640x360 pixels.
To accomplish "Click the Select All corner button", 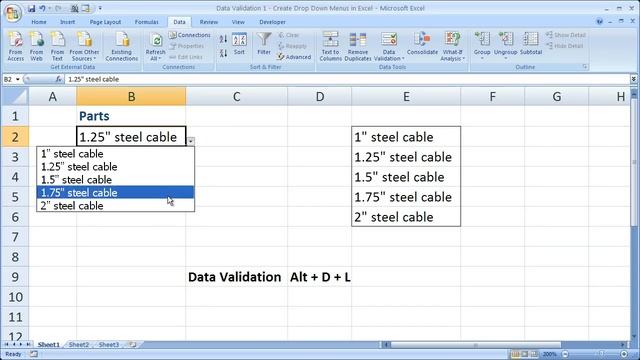I will tap(15, 97).
